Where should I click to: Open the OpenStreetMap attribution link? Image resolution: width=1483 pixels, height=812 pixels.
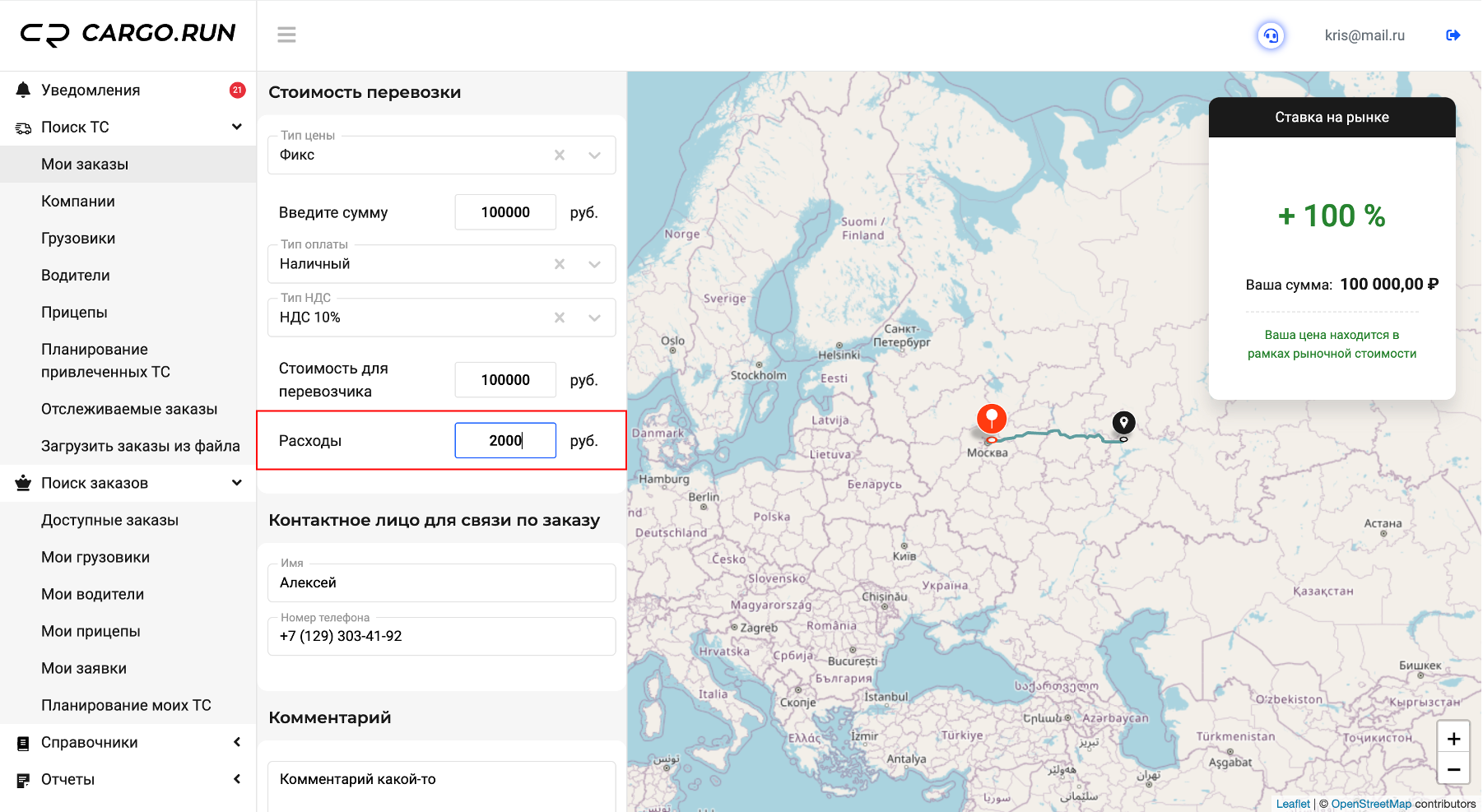click(x=1371, y=804)
